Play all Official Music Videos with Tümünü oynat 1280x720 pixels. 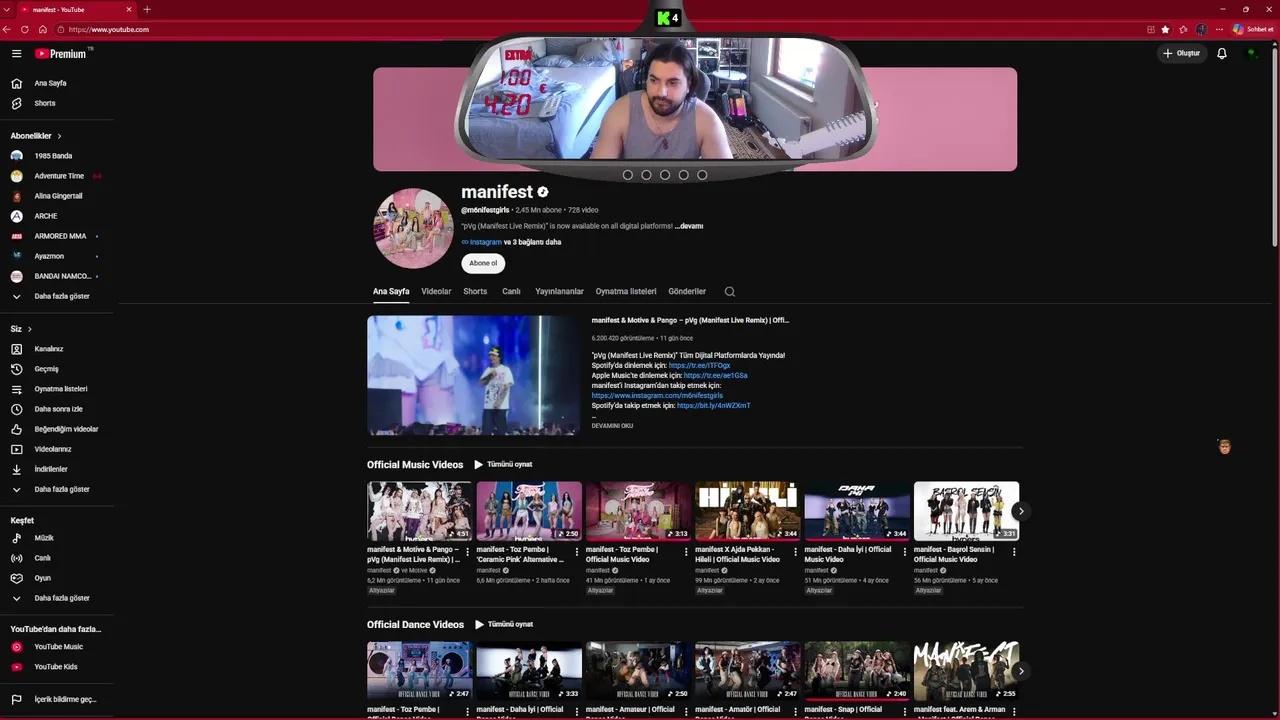click(503, 465)
